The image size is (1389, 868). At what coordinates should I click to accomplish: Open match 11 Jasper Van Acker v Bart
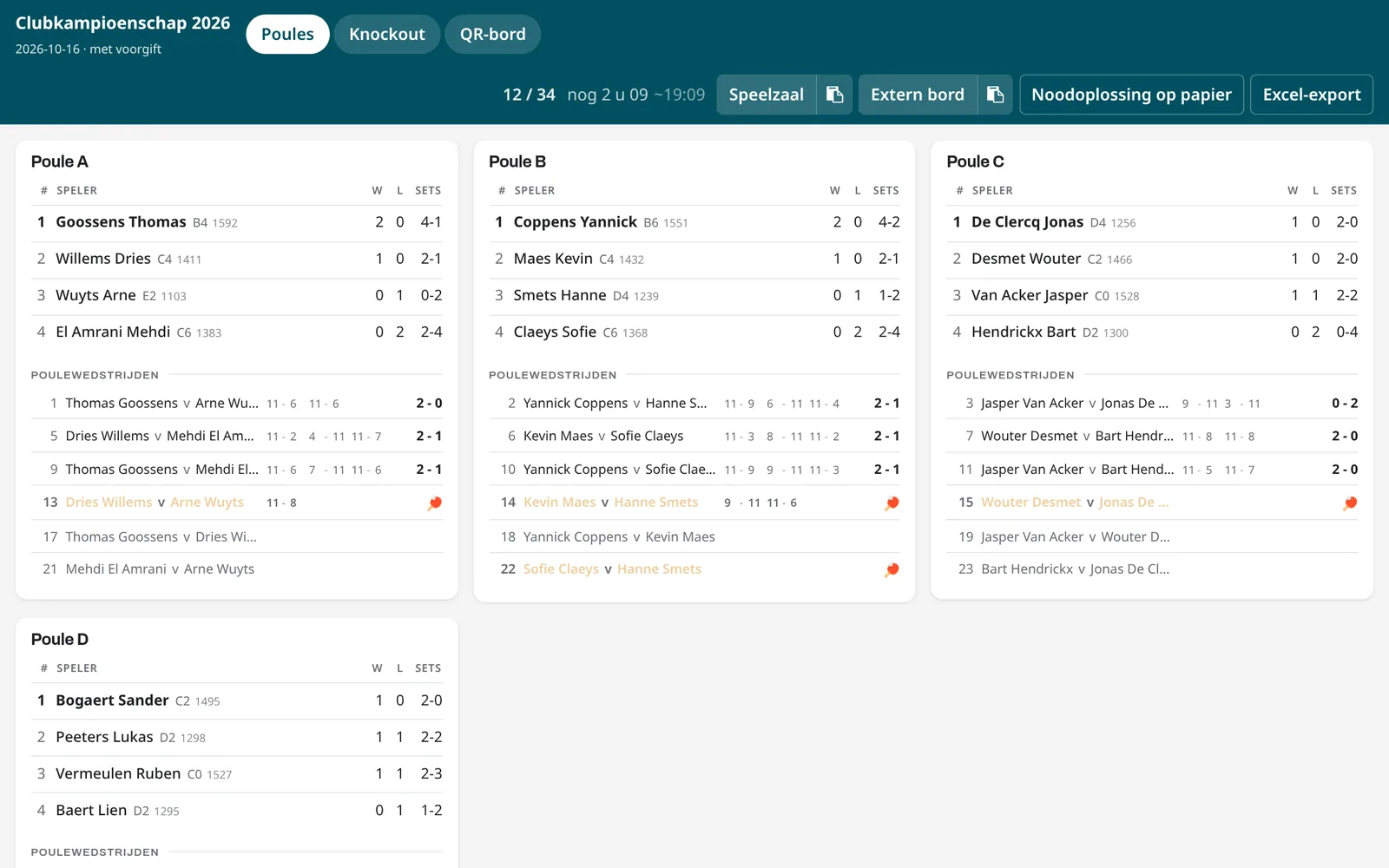tap(1152, 470)
